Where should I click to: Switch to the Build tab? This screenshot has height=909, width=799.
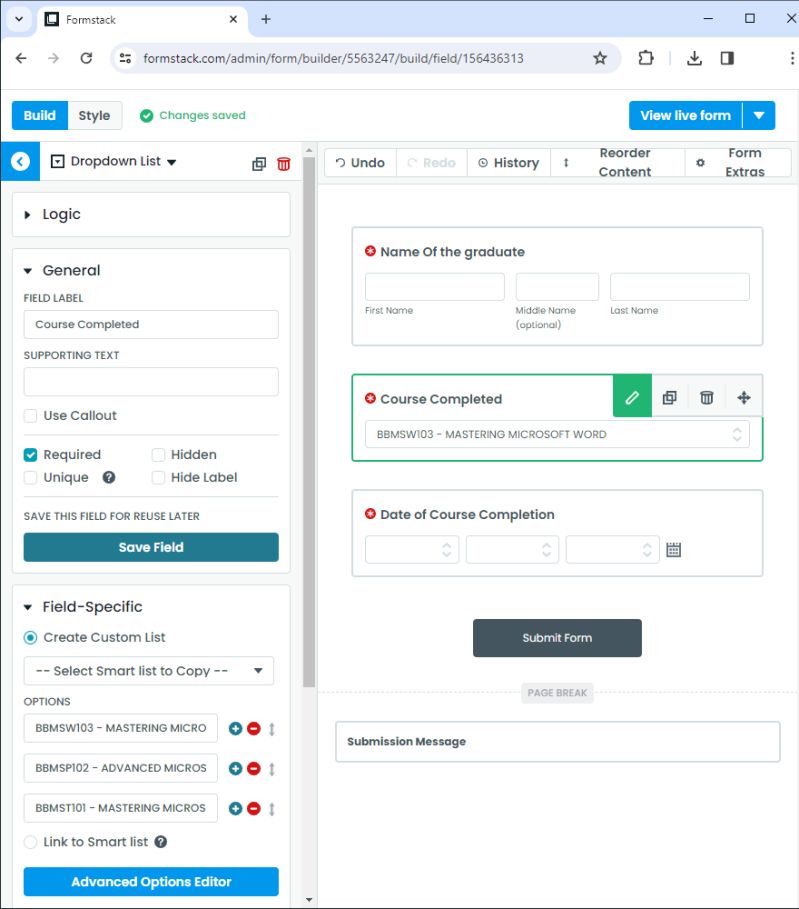point(39,115)
